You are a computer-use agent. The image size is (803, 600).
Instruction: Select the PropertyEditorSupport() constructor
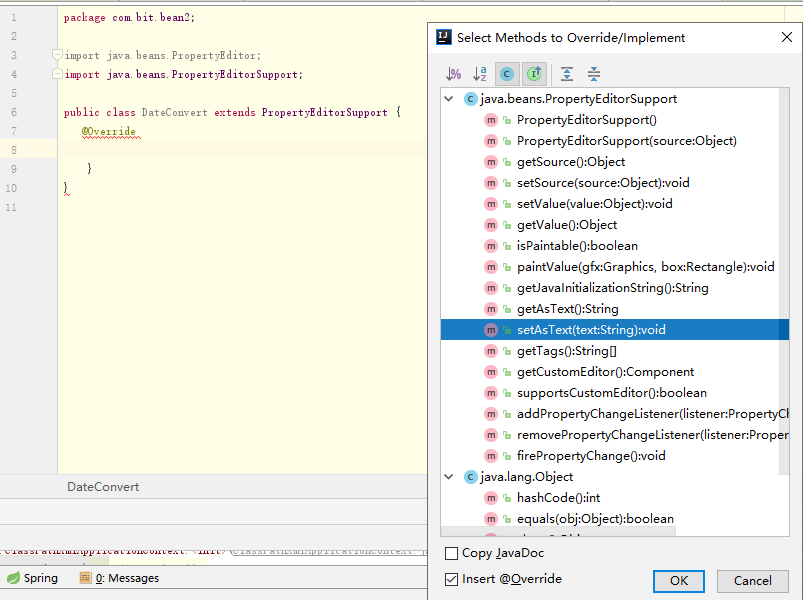tap(586, 120)
